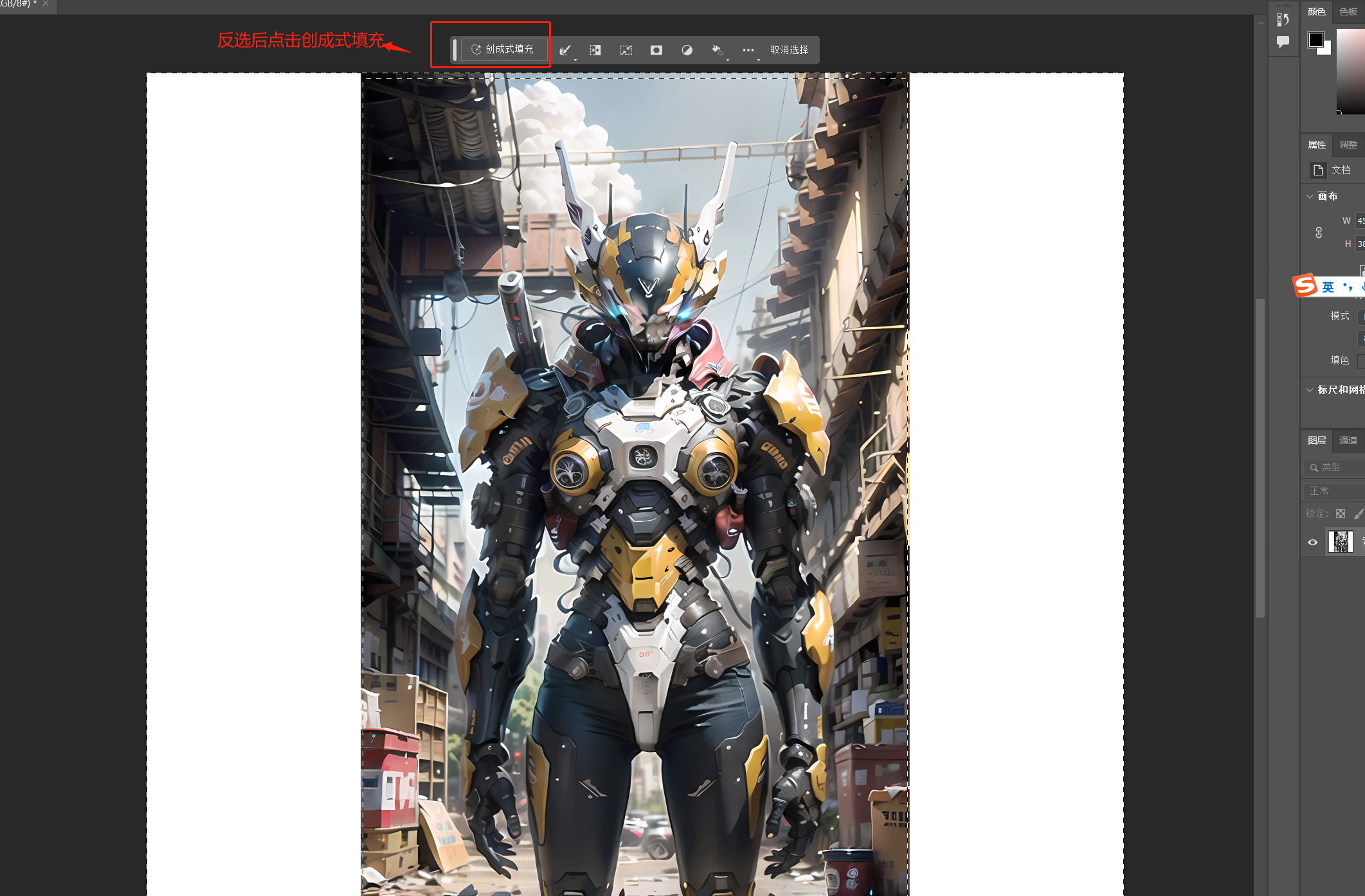The width and height of the screenshot is (1365, 896).
Task: Toggle Sogou 英 language mode
Action: pos(1328,287)
